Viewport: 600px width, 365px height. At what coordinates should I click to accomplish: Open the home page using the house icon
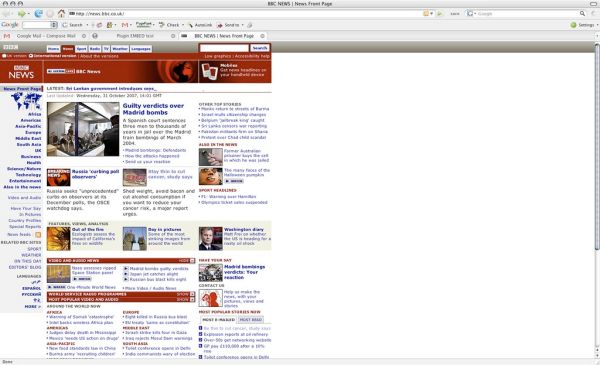click(61, 13)
